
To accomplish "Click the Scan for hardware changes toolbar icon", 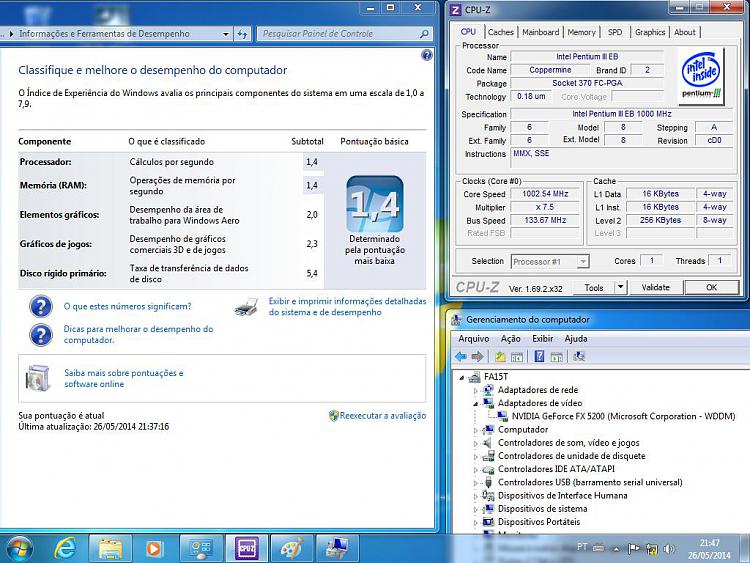I will tap(579, 356).
